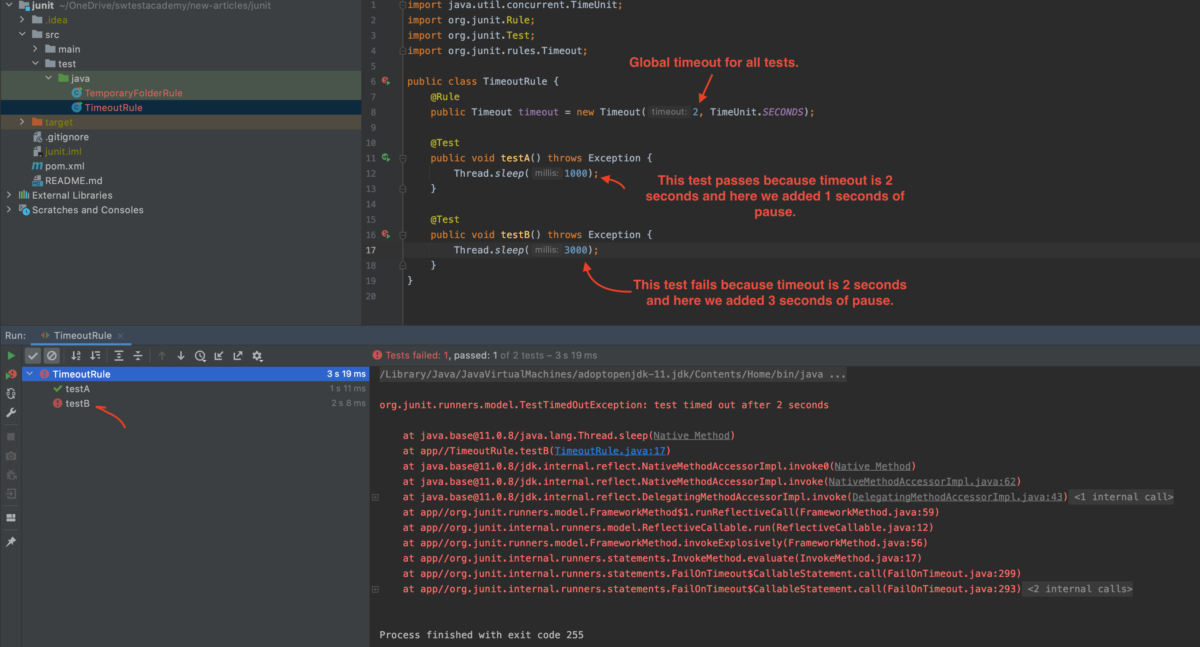Select the TimeoutRule run tab
Viewport: 1200px width, 647px height.
point(81,335)
